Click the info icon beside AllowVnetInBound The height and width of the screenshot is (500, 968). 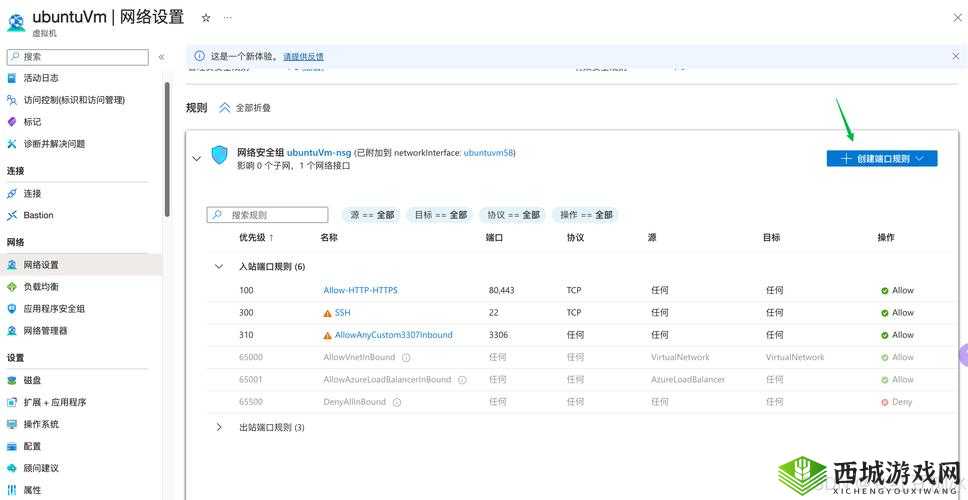pos(406,357)
